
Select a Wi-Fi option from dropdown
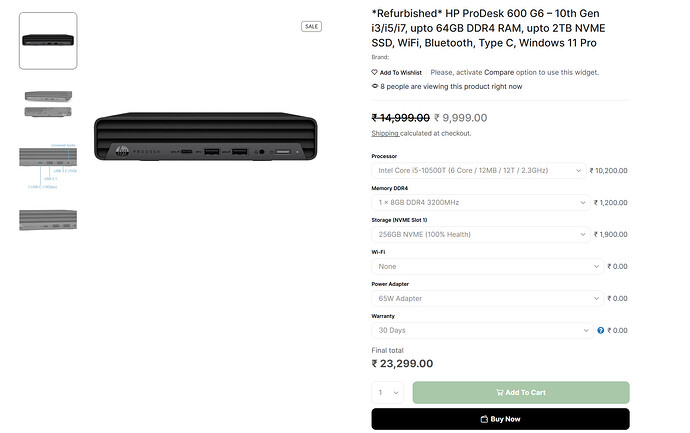(488, 267)
